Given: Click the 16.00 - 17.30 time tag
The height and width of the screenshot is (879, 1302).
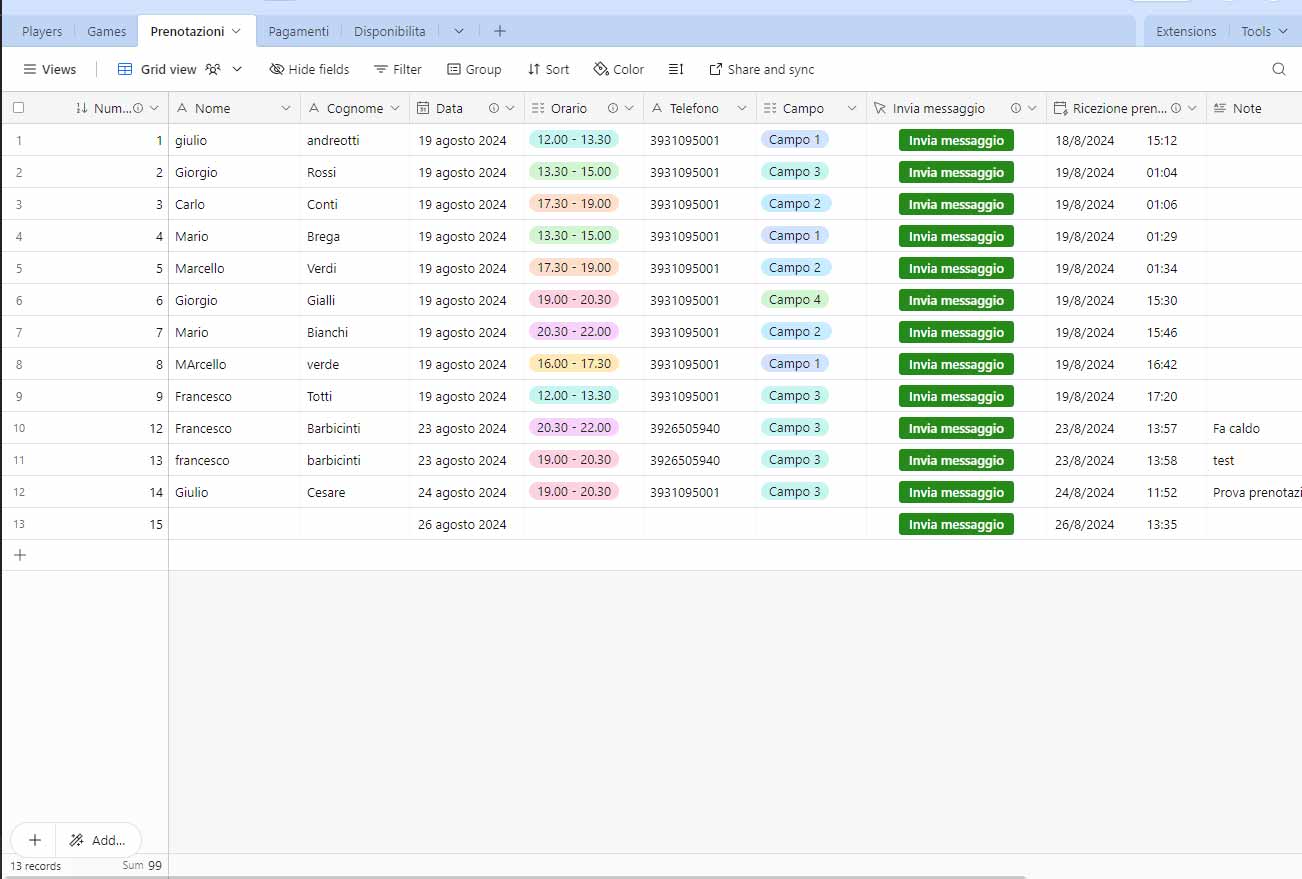Looking at the screenshot, I should click(574, 363).
